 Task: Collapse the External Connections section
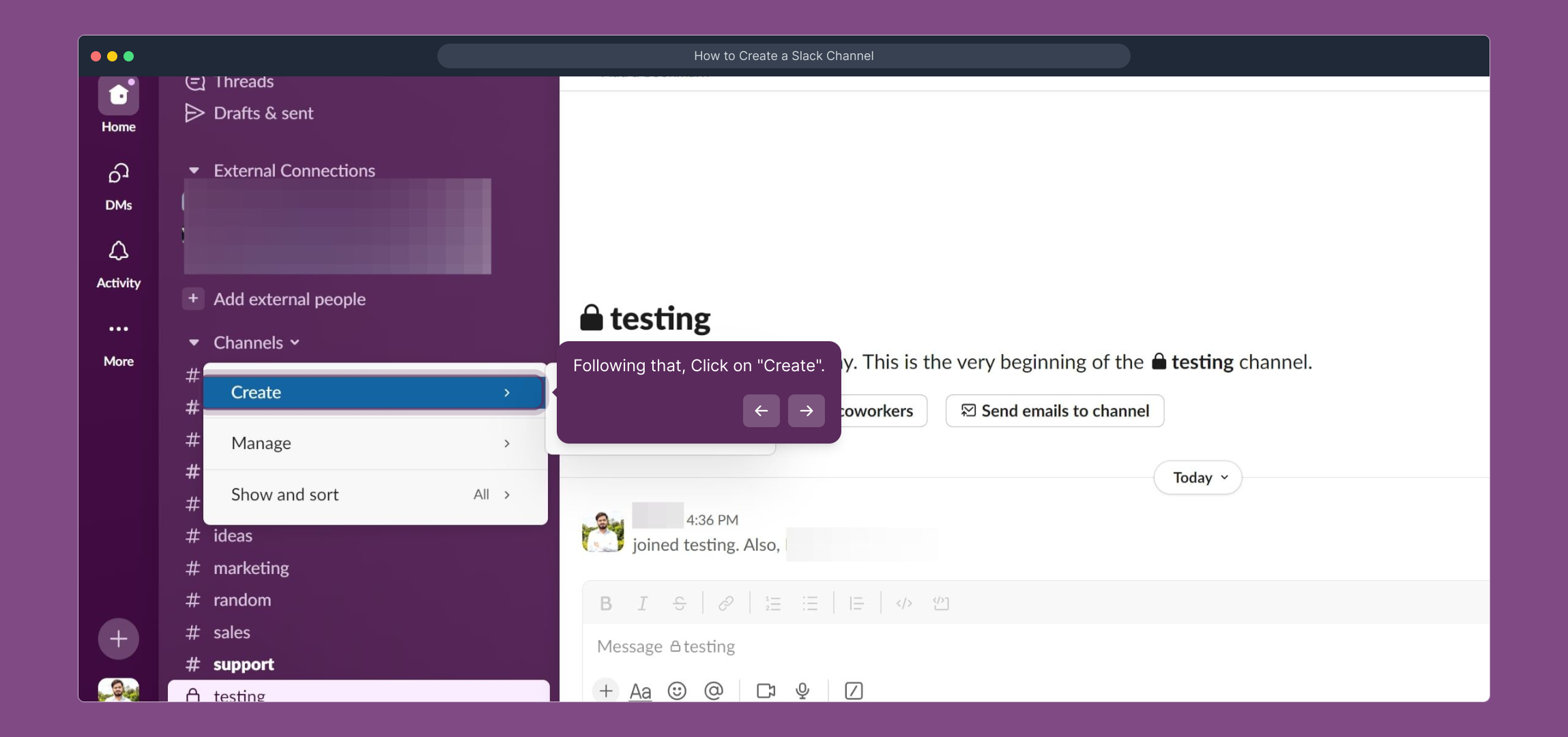point(194,170)
